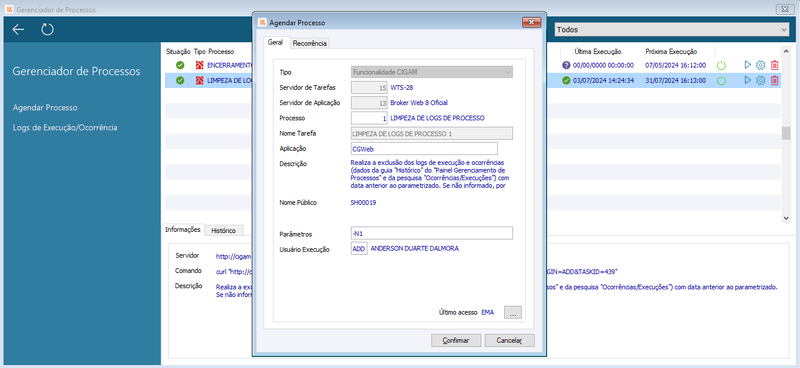800x368 pixels.
Task: Click the LIMPEZA DE LOGS DE PROCESSO label in dialog
Action: pos(437,118)
